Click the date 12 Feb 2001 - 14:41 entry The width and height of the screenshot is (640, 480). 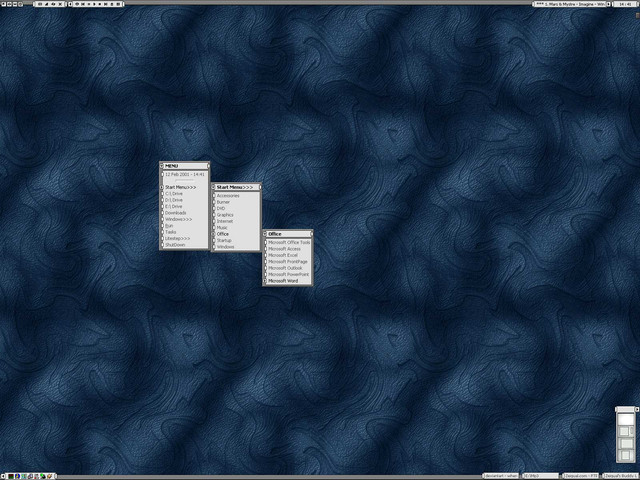click(x=184, y=174)
